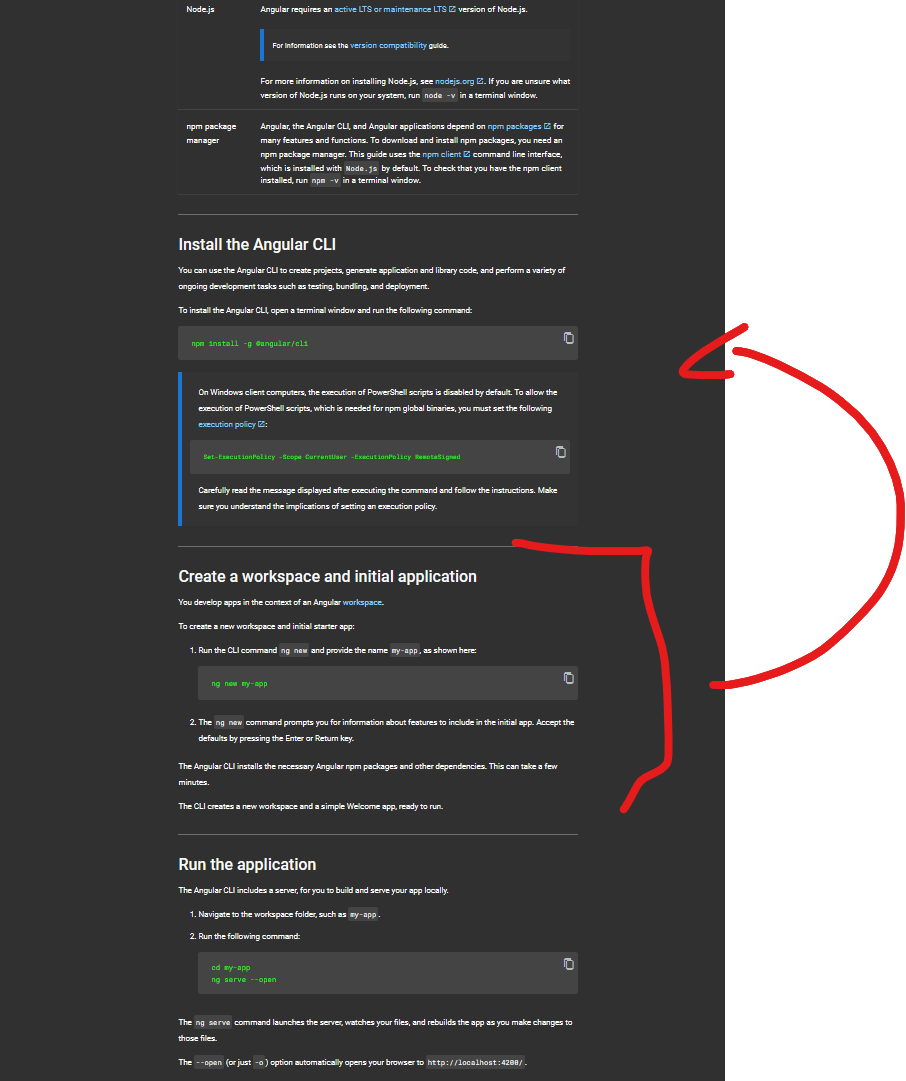Click the ng new my-app code text
906x1081 pixels.
[x=239, y=684]
